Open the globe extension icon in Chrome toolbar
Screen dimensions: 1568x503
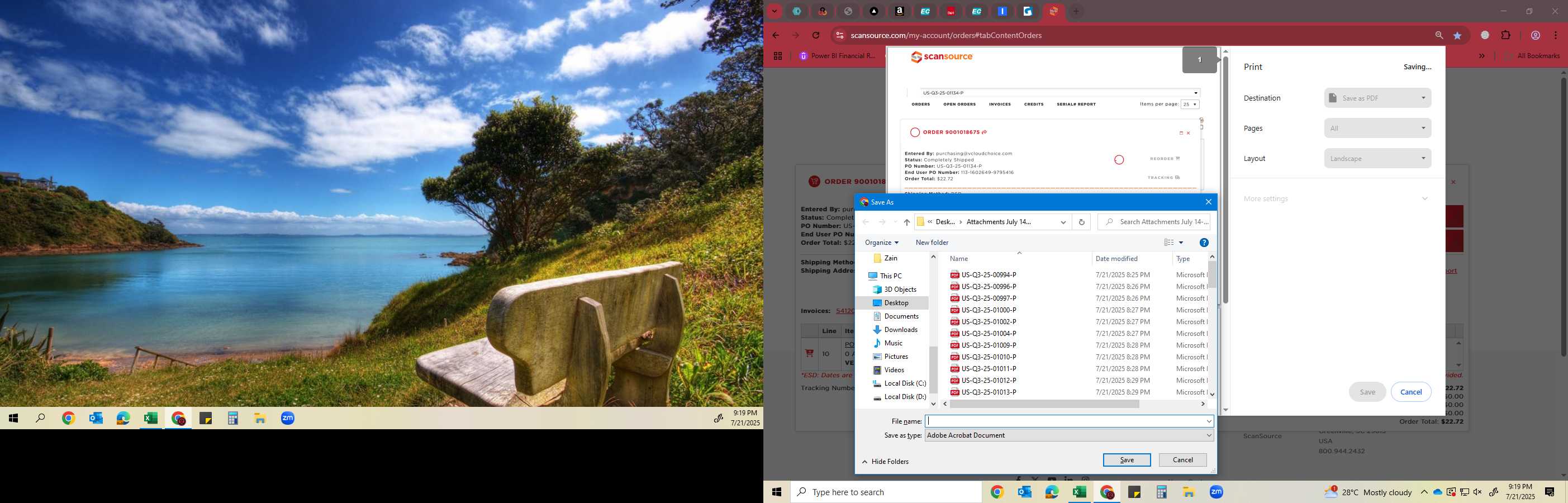(1485, 35)
